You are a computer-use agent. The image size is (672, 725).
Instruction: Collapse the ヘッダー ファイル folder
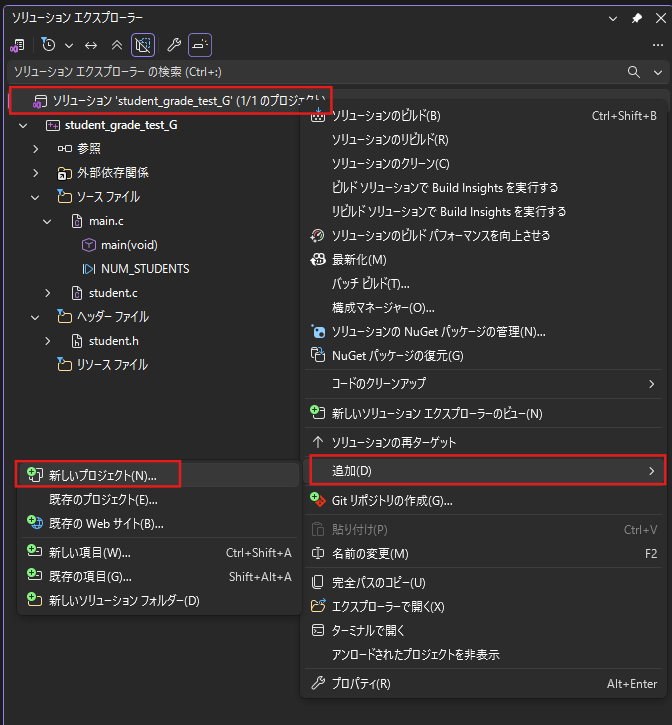pos(35,318)
